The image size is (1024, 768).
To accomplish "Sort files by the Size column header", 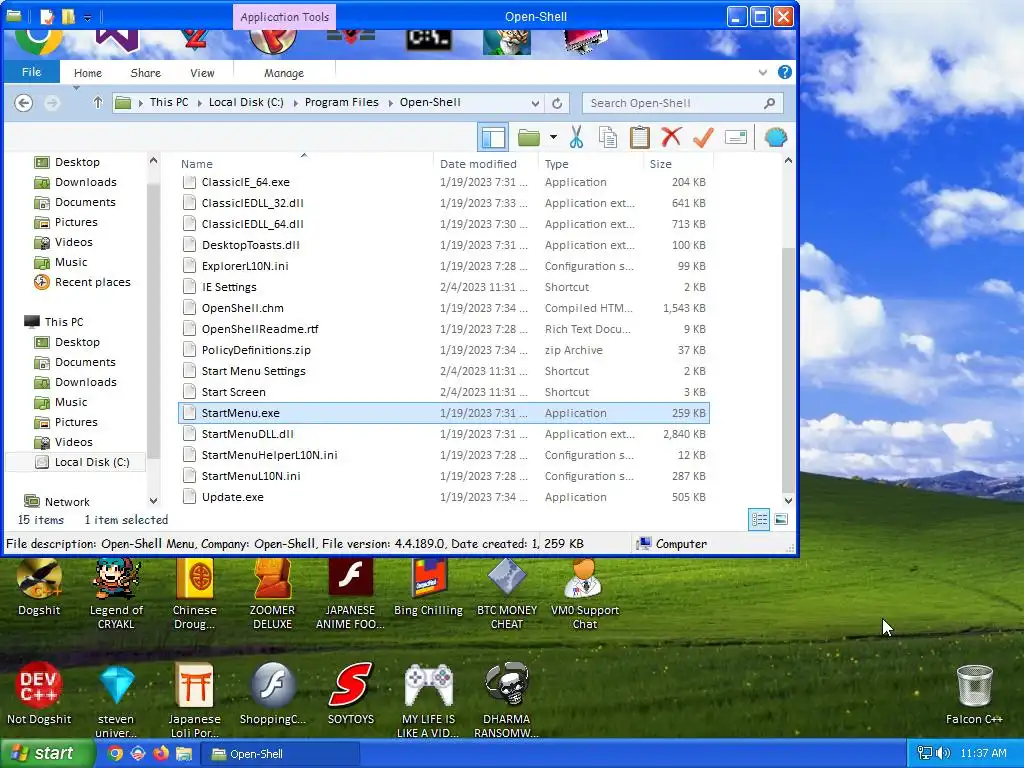I will 660,164.
